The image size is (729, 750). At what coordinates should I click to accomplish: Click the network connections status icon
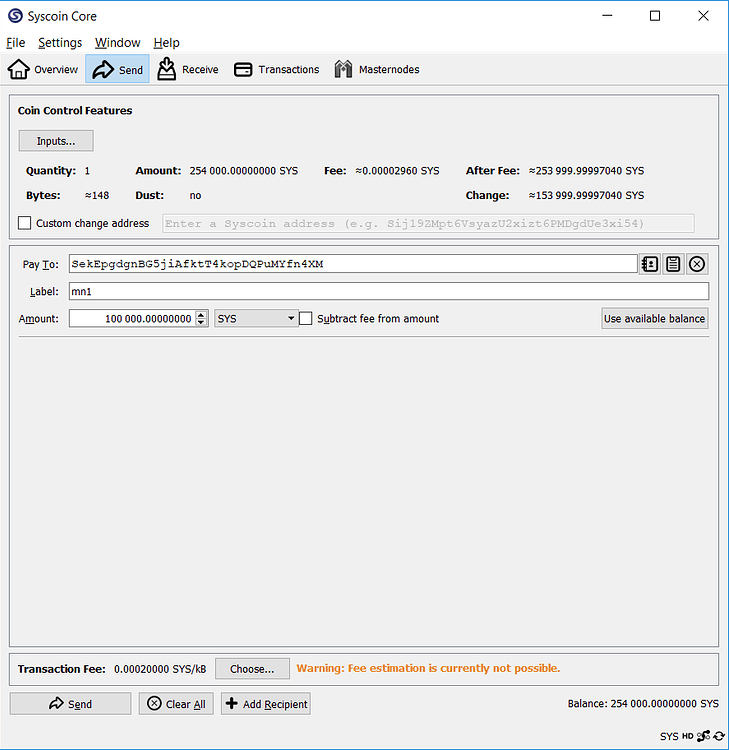pos(704,736)
